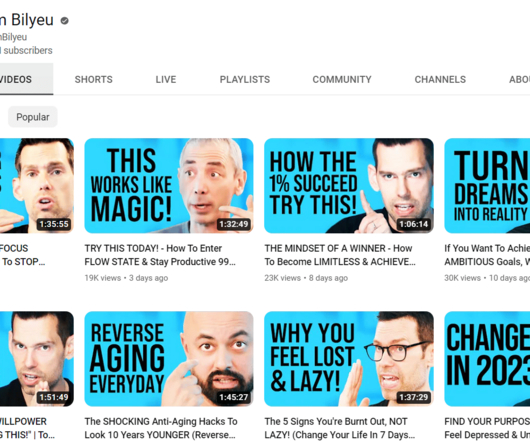Click the 1:06:14 duration badge
Viewport: 530px width, 442px height.
click(x=413, y=224)
